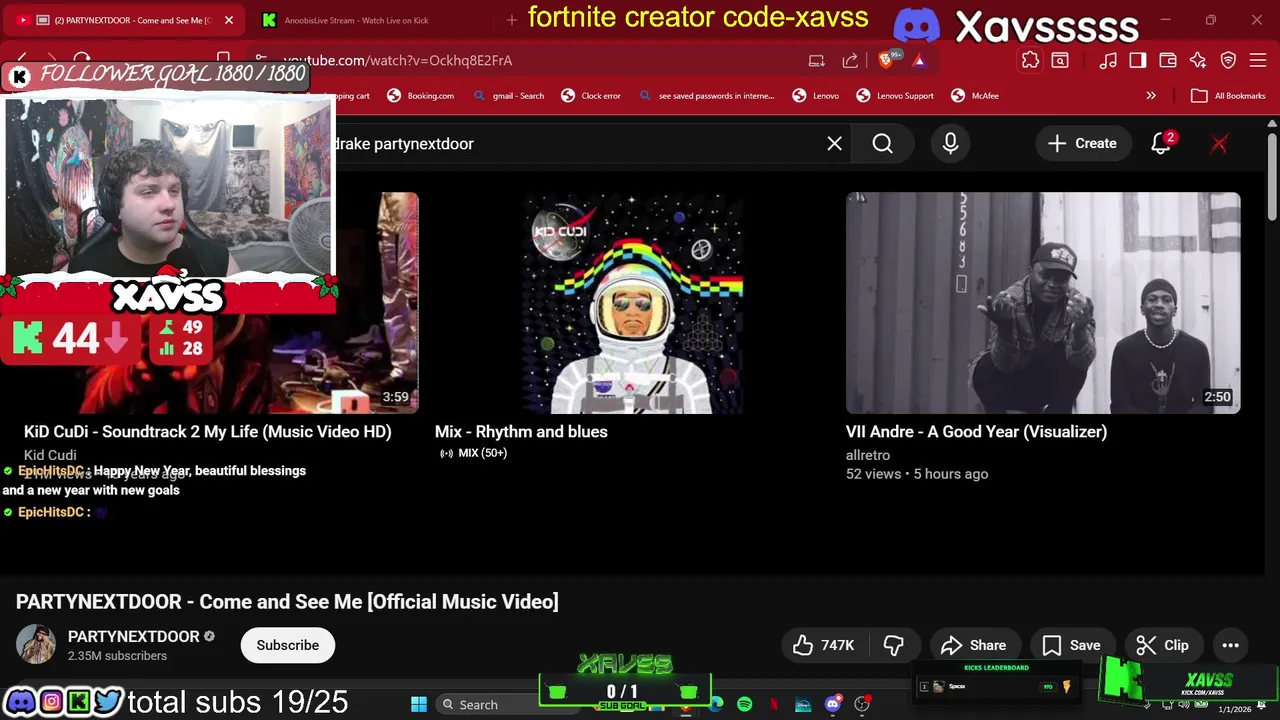Click the youtube.com address bar URL

pos(397,61)
